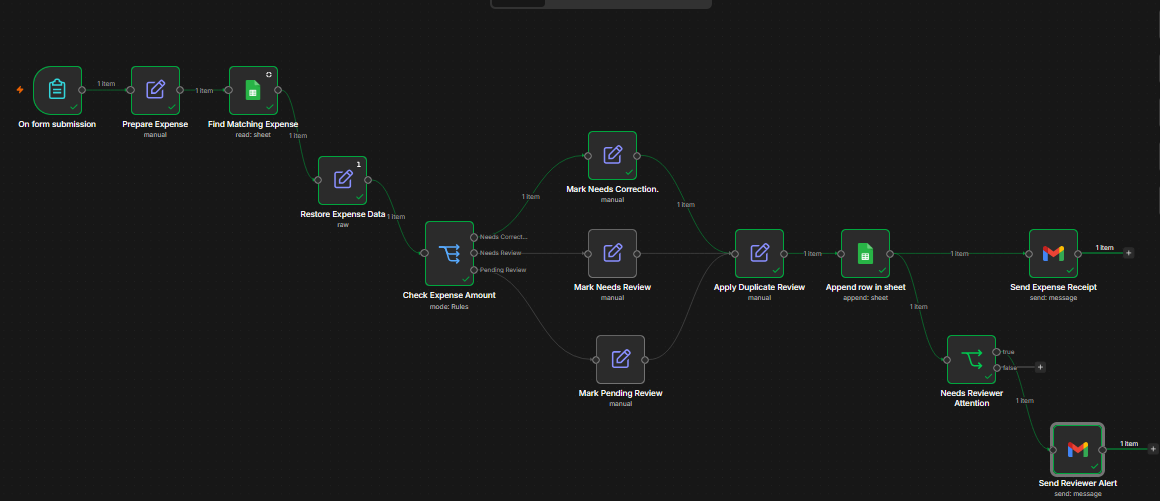
Task: Add node on the false branch
Action: (1040, 367)
